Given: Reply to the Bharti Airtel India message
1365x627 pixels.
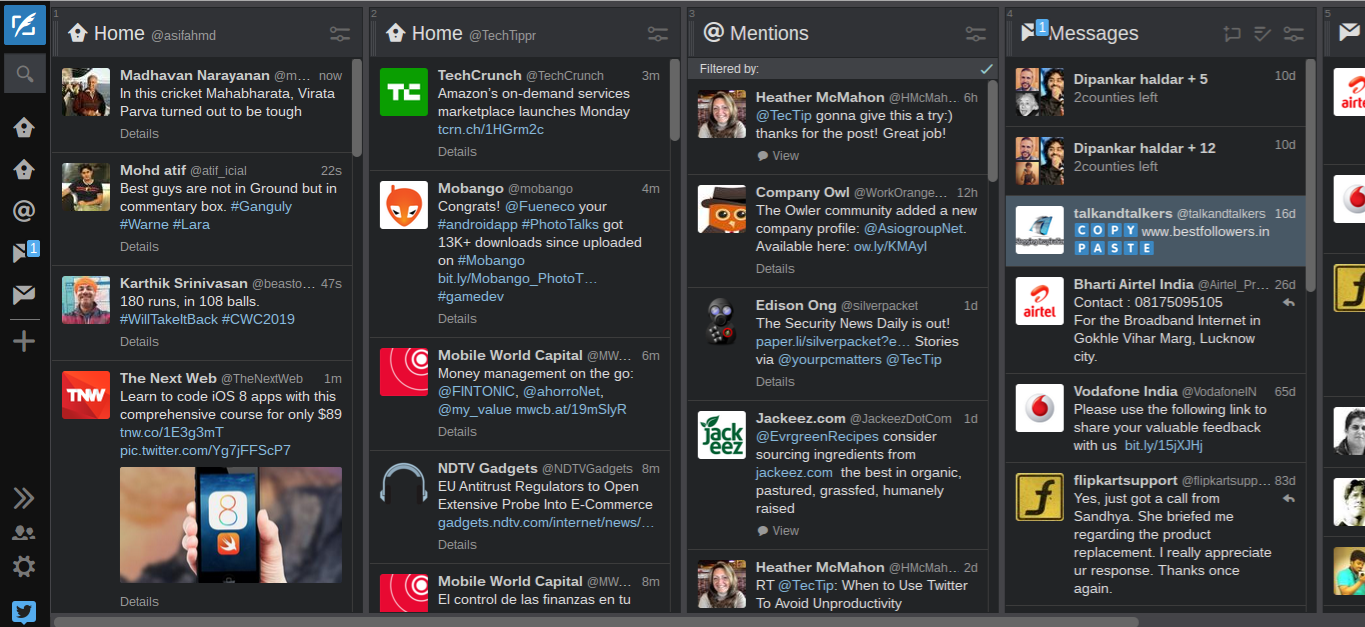Looking at the screenshot, I should coord(1289,303).
